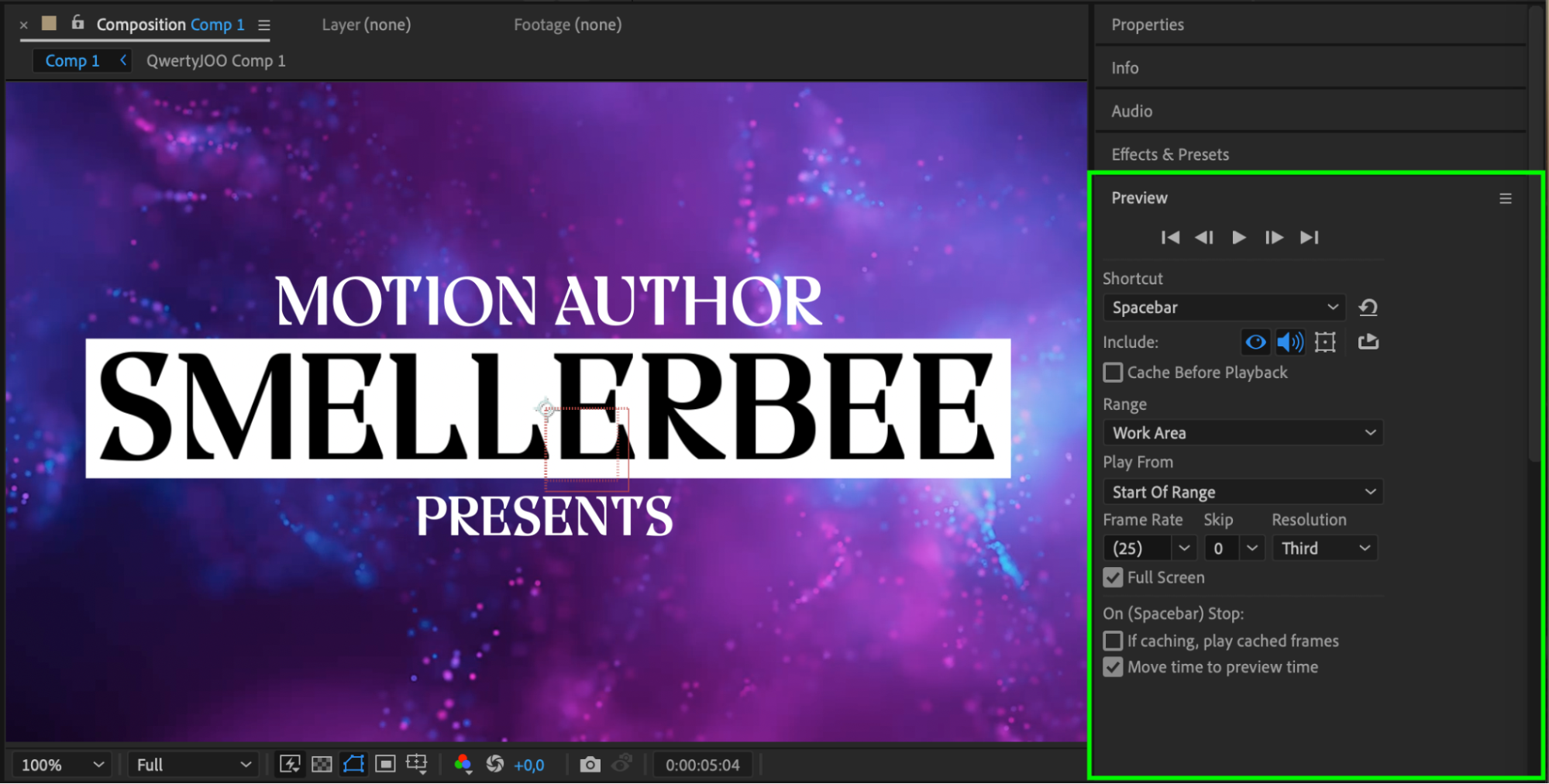Uncheck the Full Screen checkbox
Image resolution: width=1549 pixels, height=784 pixels.
(x=1113, y=578)
